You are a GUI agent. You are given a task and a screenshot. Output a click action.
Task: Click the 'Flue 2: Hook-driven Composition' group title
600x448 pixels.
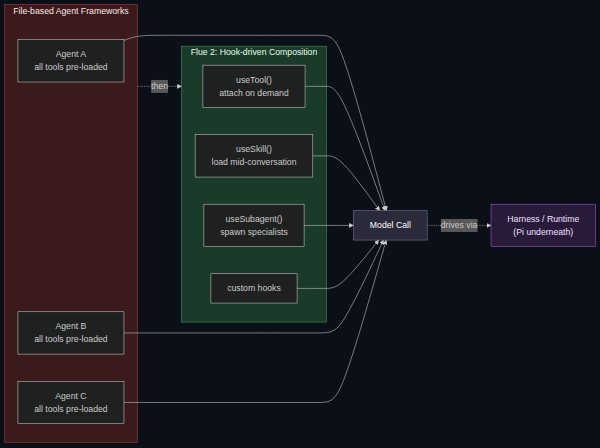[x=254, y=52]
